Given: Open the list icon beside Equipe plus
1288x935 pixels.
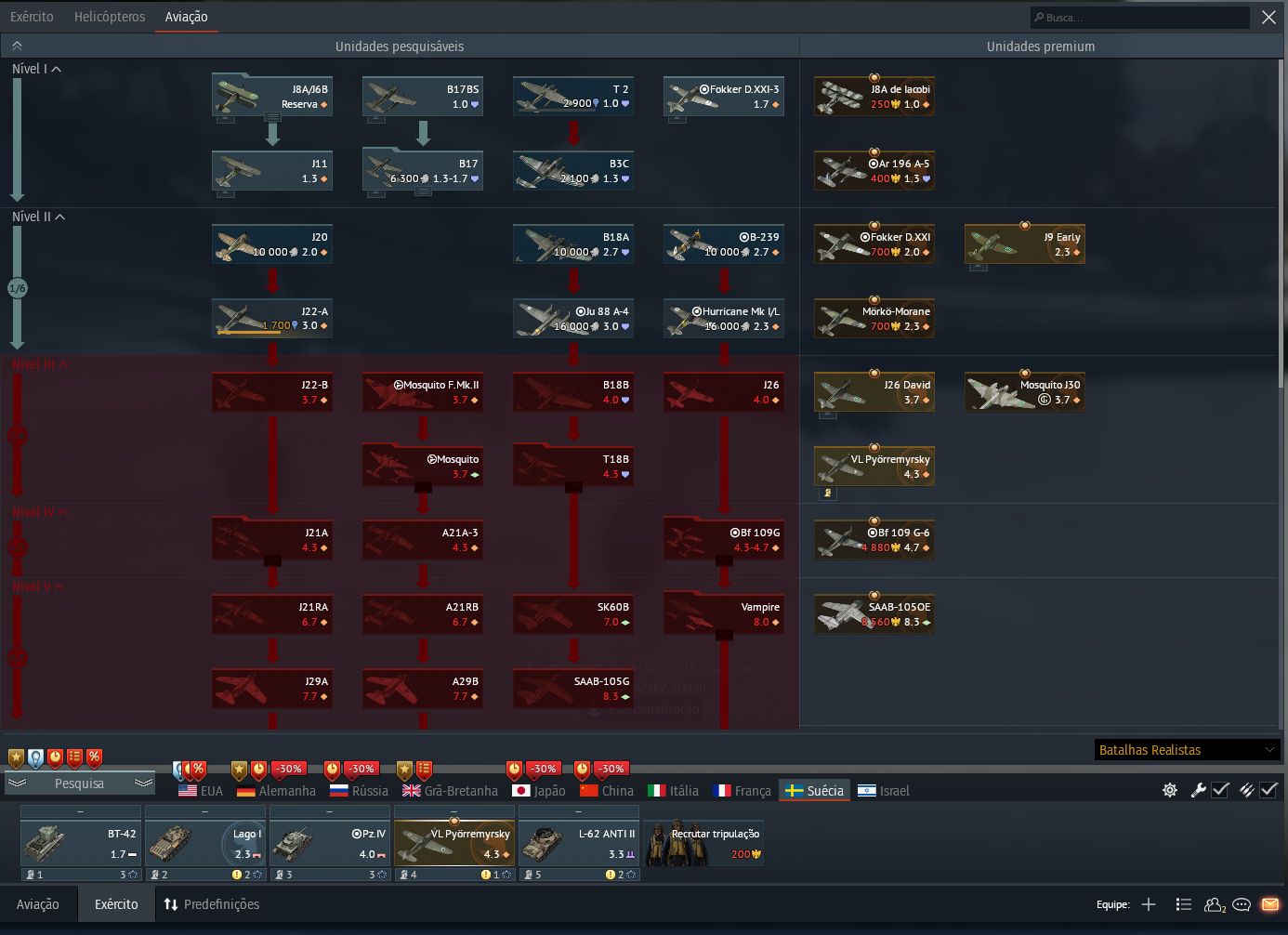Looking at the screenshot, I should click(1183, 904).
